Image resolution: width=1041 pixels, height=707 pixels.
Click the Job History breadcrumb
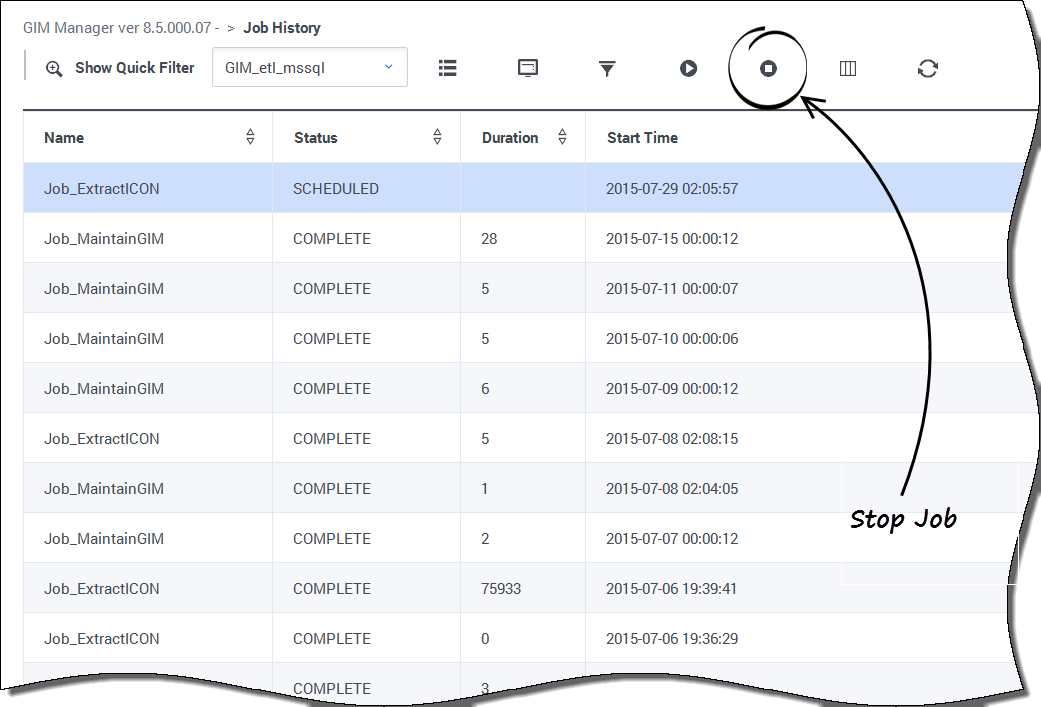(x=282, y=28)
